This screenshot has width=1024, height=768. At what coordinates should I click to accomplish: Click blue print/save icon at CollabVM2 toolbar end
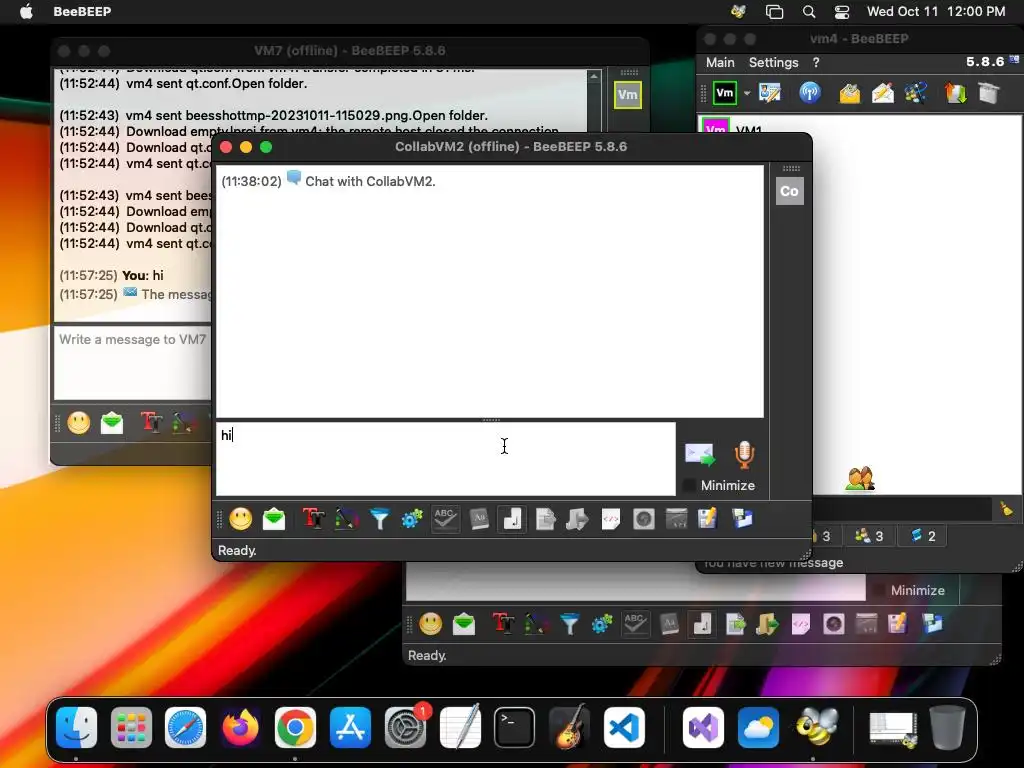[742, 519]
